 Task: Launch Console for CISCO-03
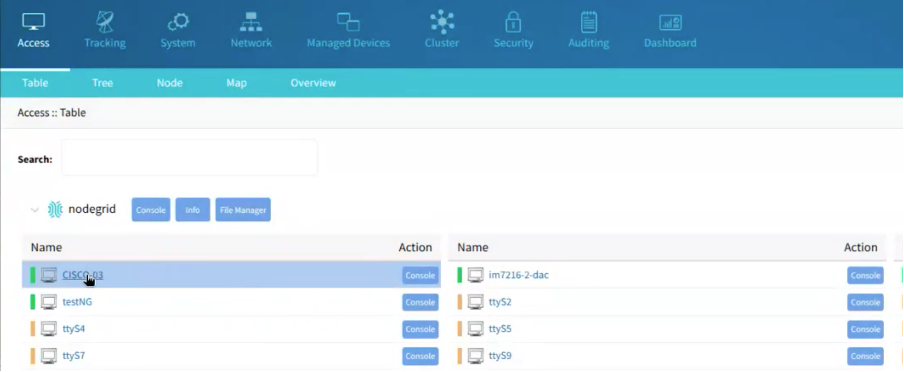[x=420, y=276]
